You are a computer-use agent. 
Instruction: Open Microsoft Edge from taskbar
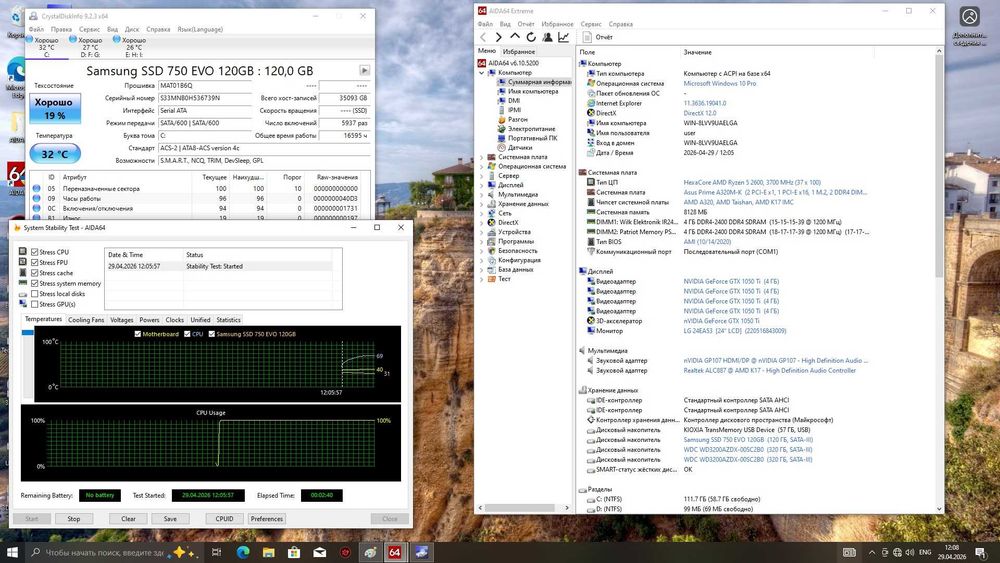pos(243,552)
